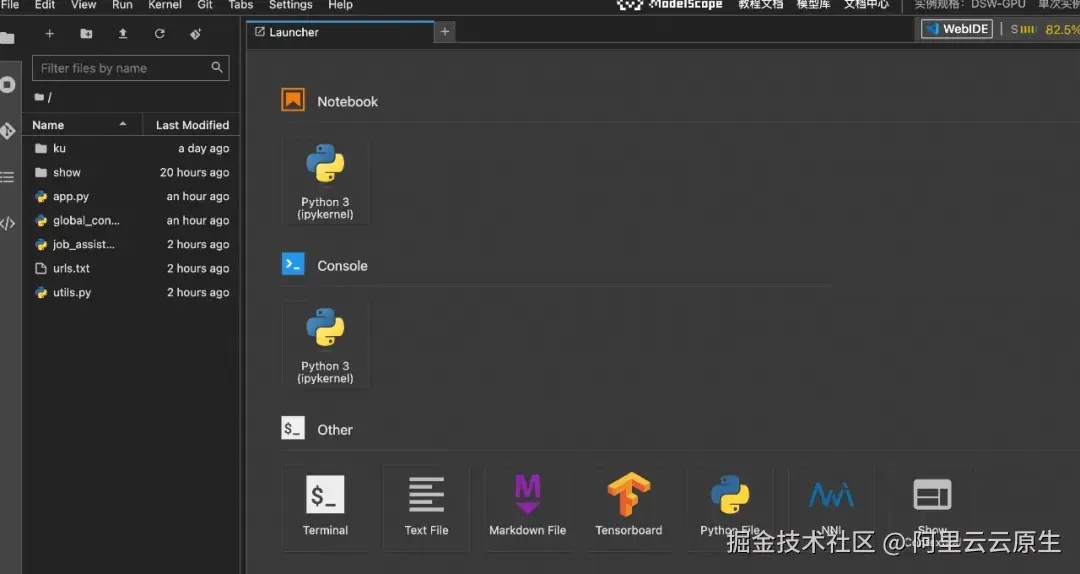Screen dimensions: 1080x574
Task: Select the global_con... python file
Action: click(131, 221)
